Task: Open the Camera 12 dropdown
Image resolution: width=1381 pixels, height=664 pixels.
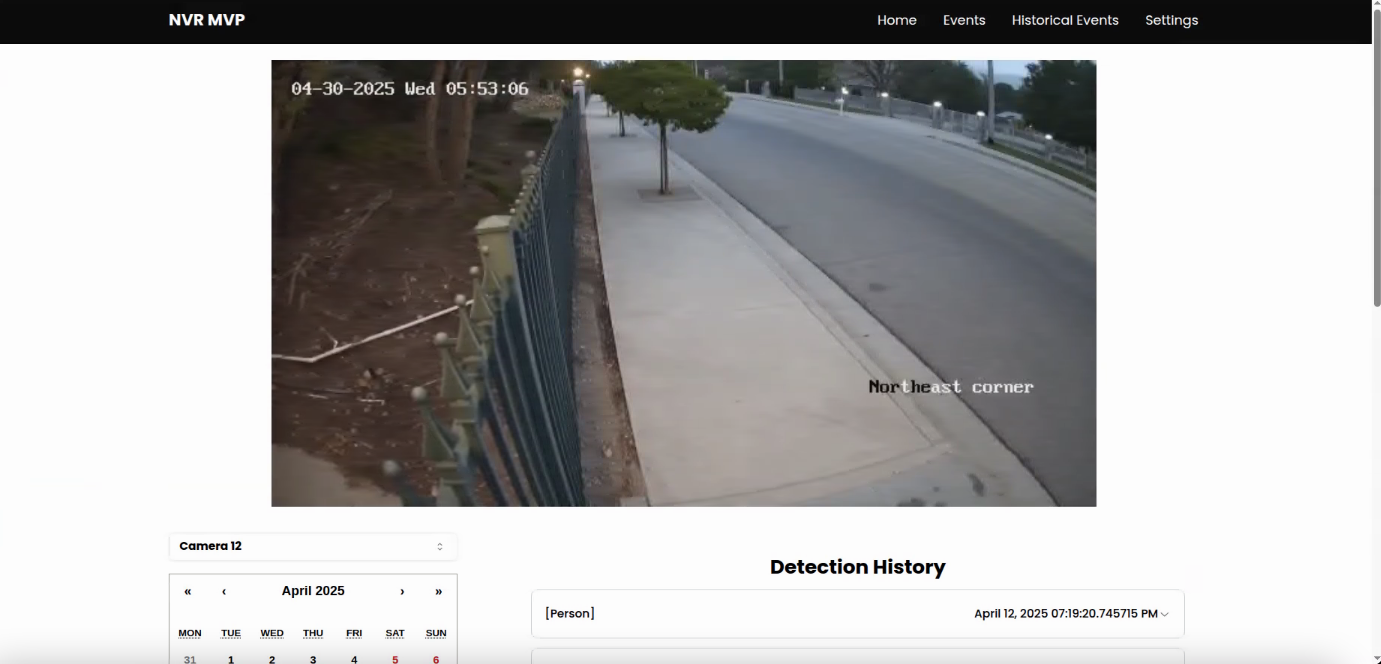Action: (x=312, y=546)
